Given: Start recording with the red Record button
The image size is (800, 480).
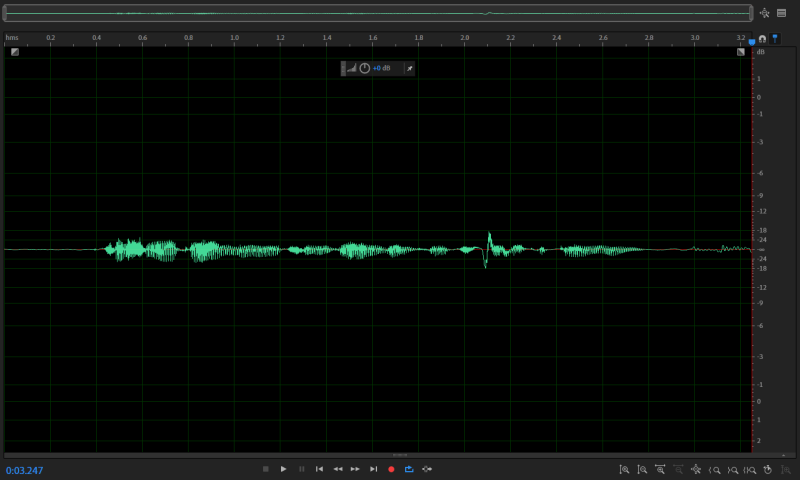Looking at the screenshot, I should tap(391, 469).
